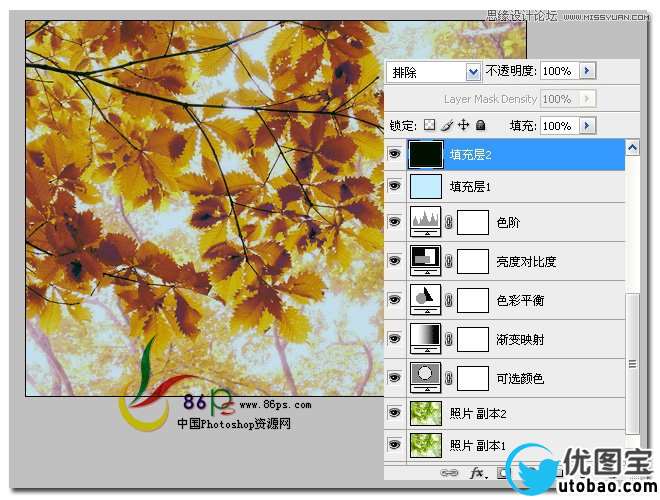
Task: Click the 不透明度 opacity value field
Action: coord(560,71)
